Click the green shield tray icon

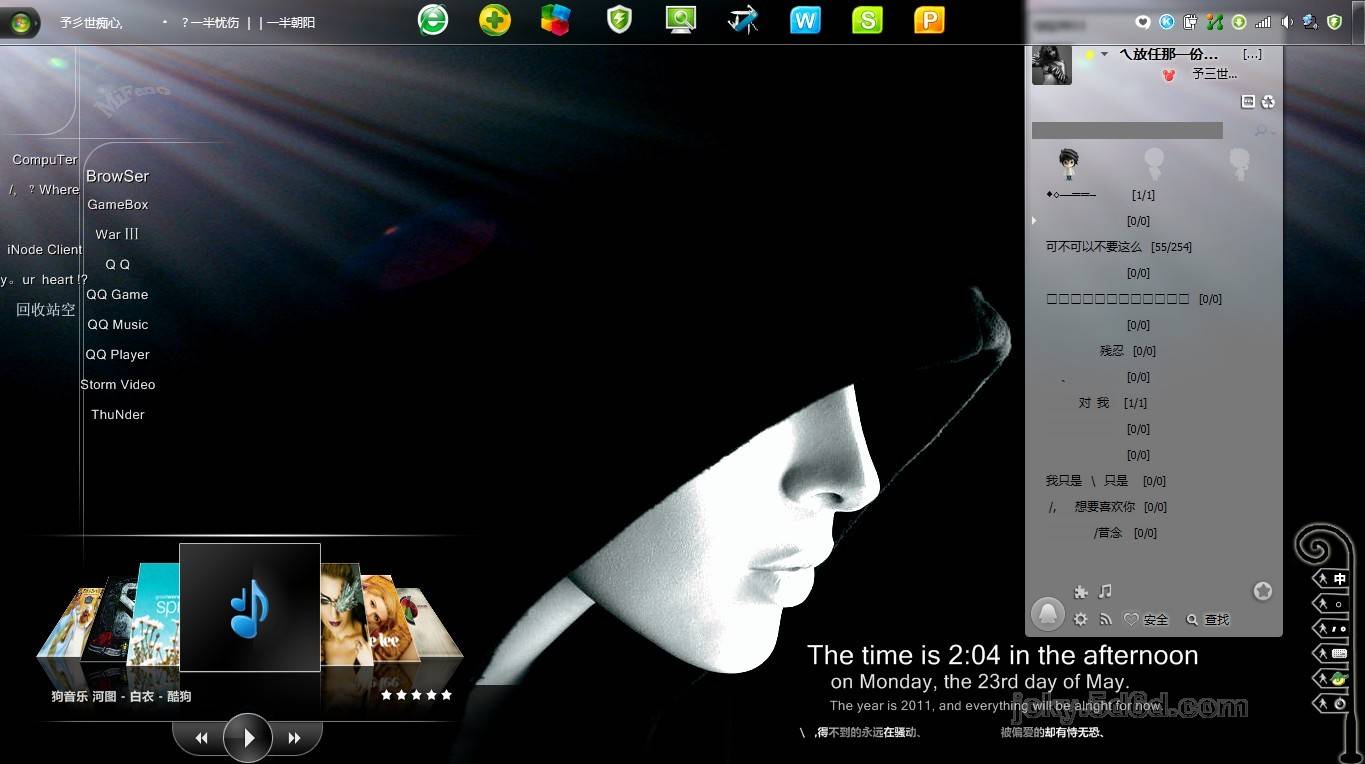(1334, 22)
